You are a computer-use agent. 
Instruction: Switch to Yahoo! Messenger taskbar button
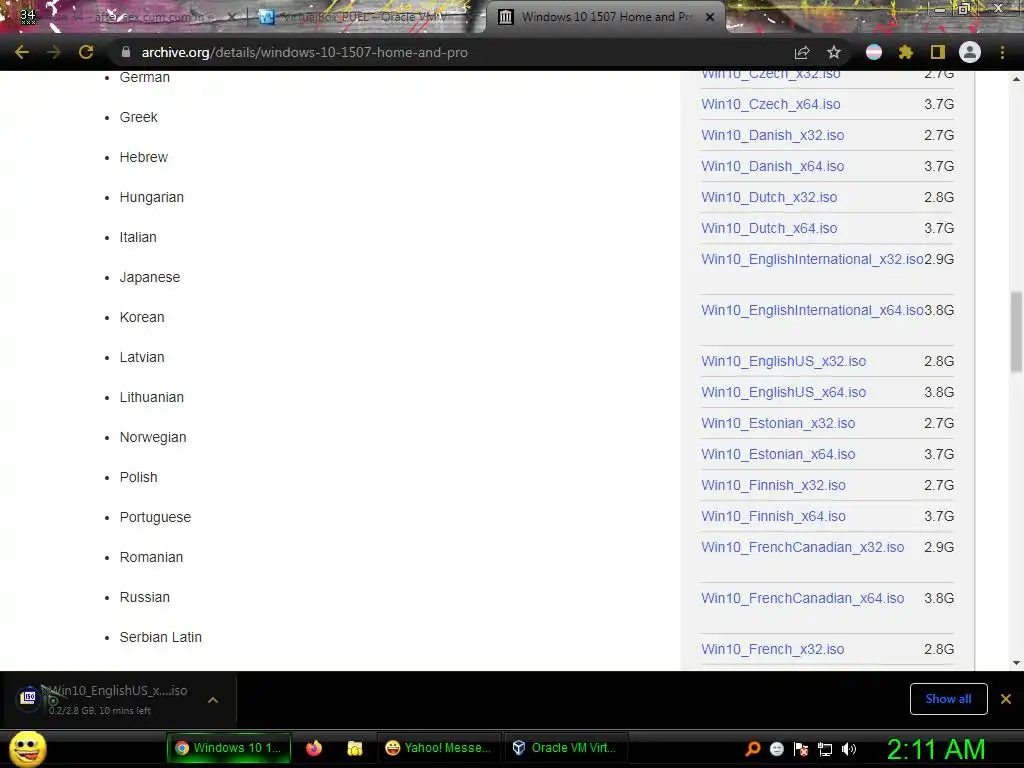[x=439, y=748]
